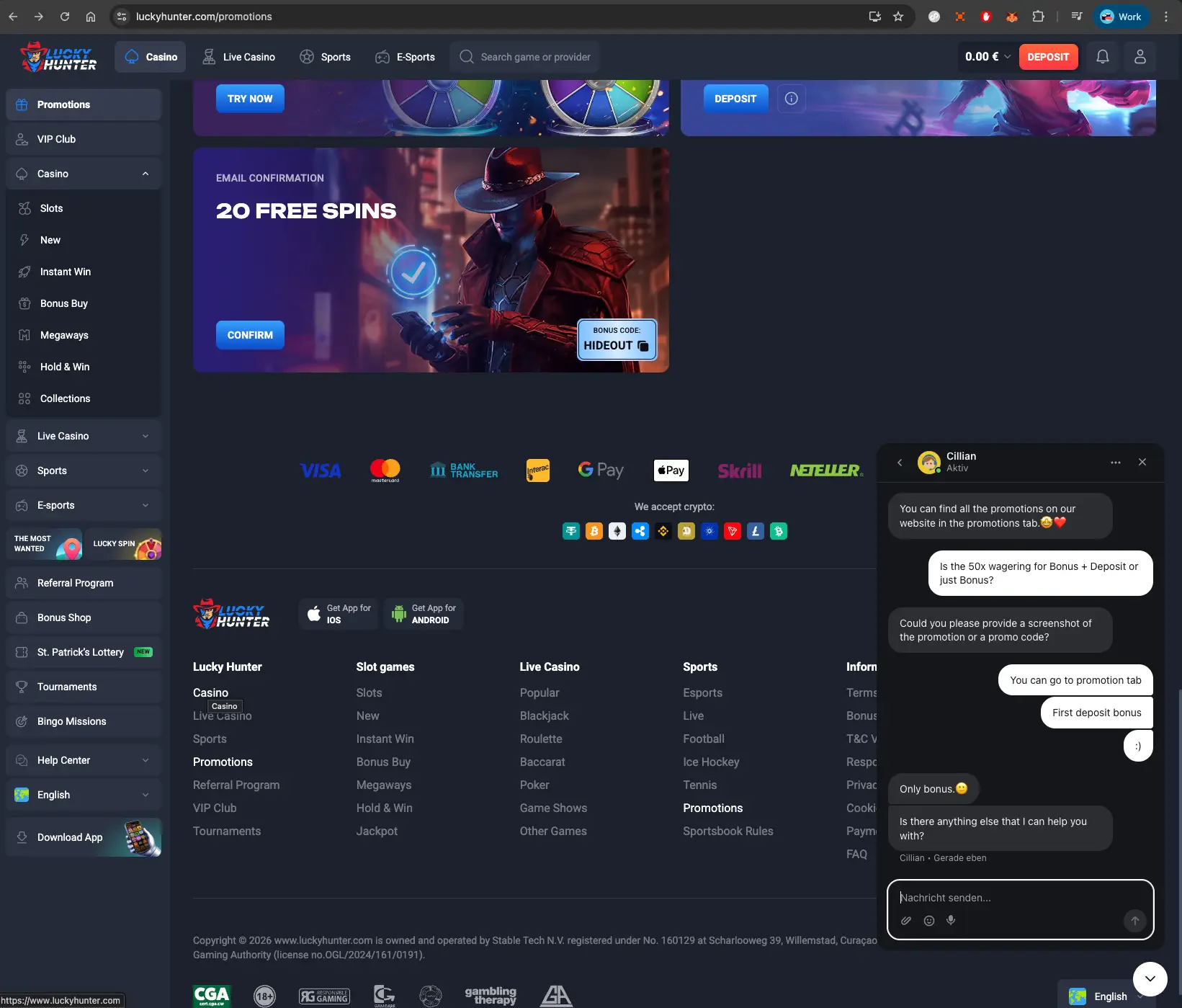The image size is (1182, 1008).
Task: Collapse the Casino sidebar section
Action: pos(84,174)
